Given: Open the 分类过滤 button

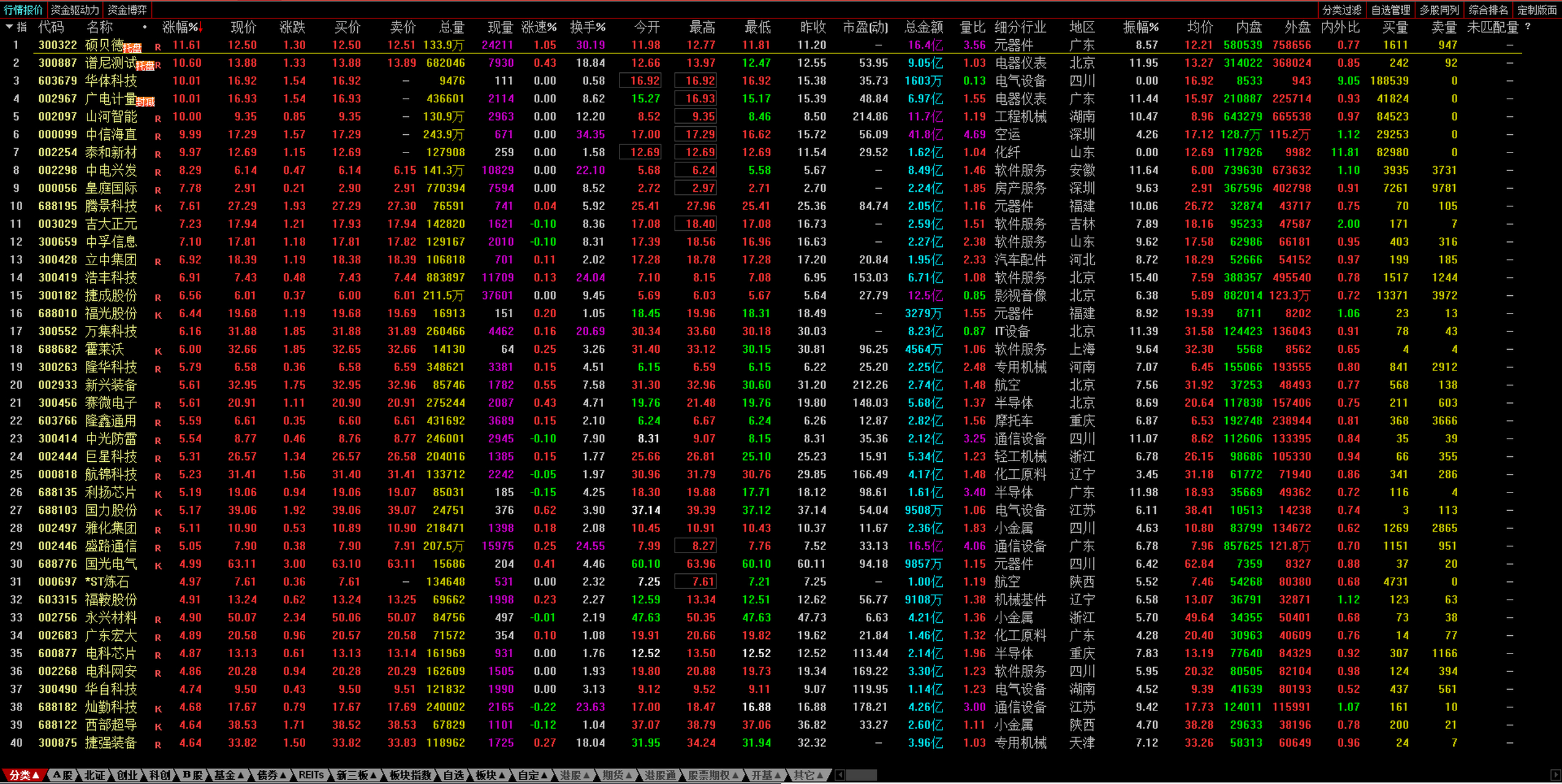Looking at the screenshot, I should tap(1341, 10).
